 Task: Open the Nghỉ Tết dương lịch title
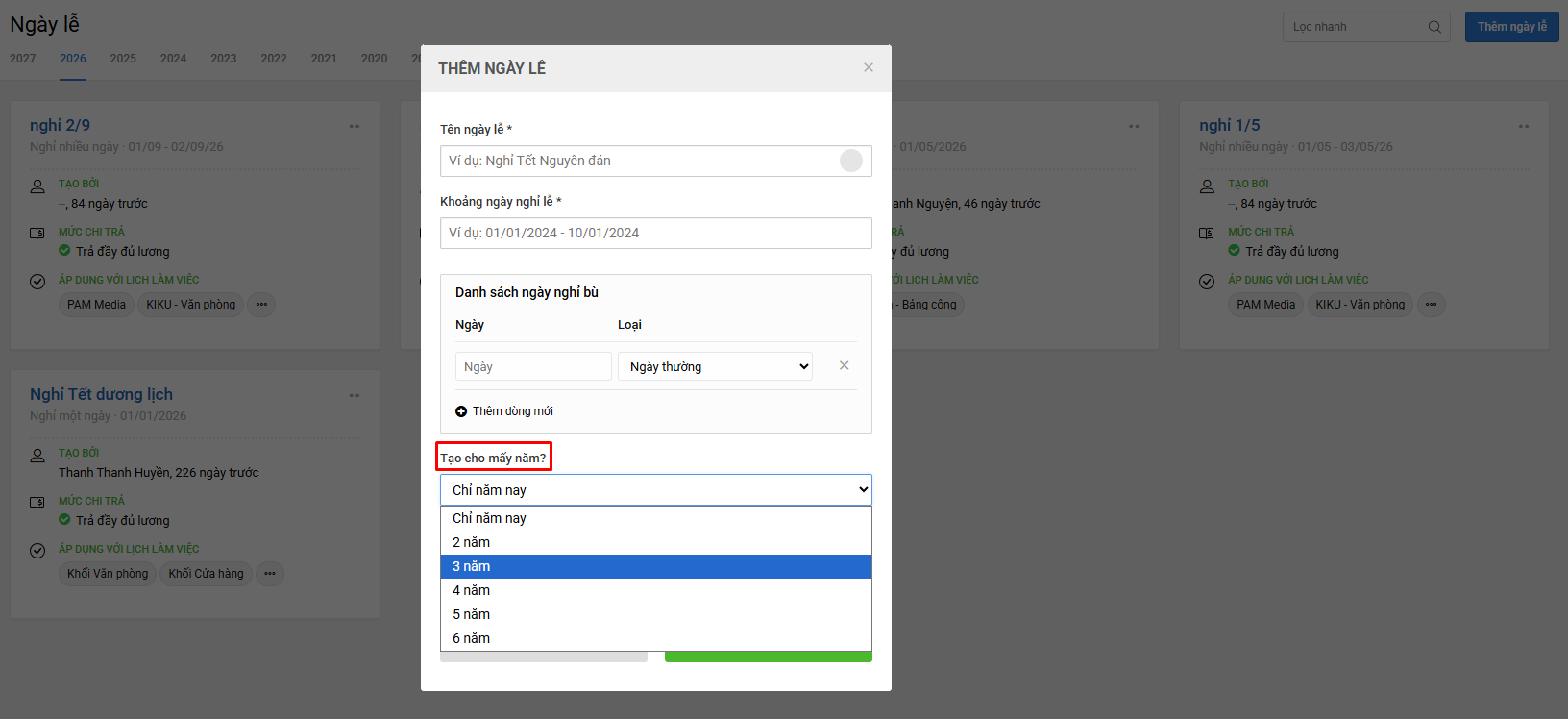tap(101, 394)
